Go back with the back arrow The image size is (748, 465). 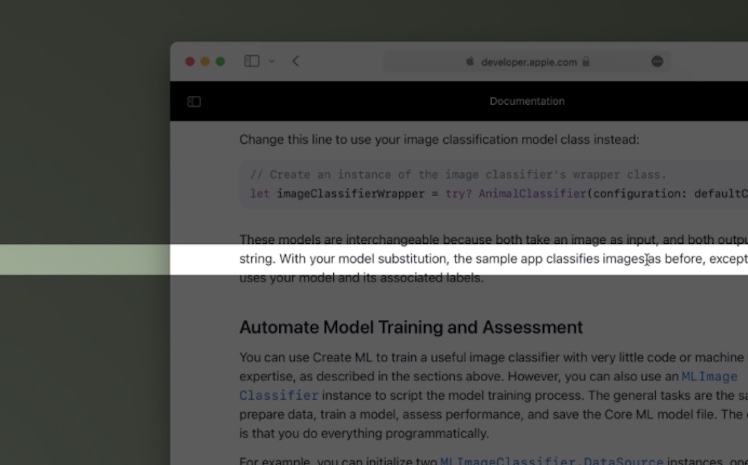[x=296, y=61]
